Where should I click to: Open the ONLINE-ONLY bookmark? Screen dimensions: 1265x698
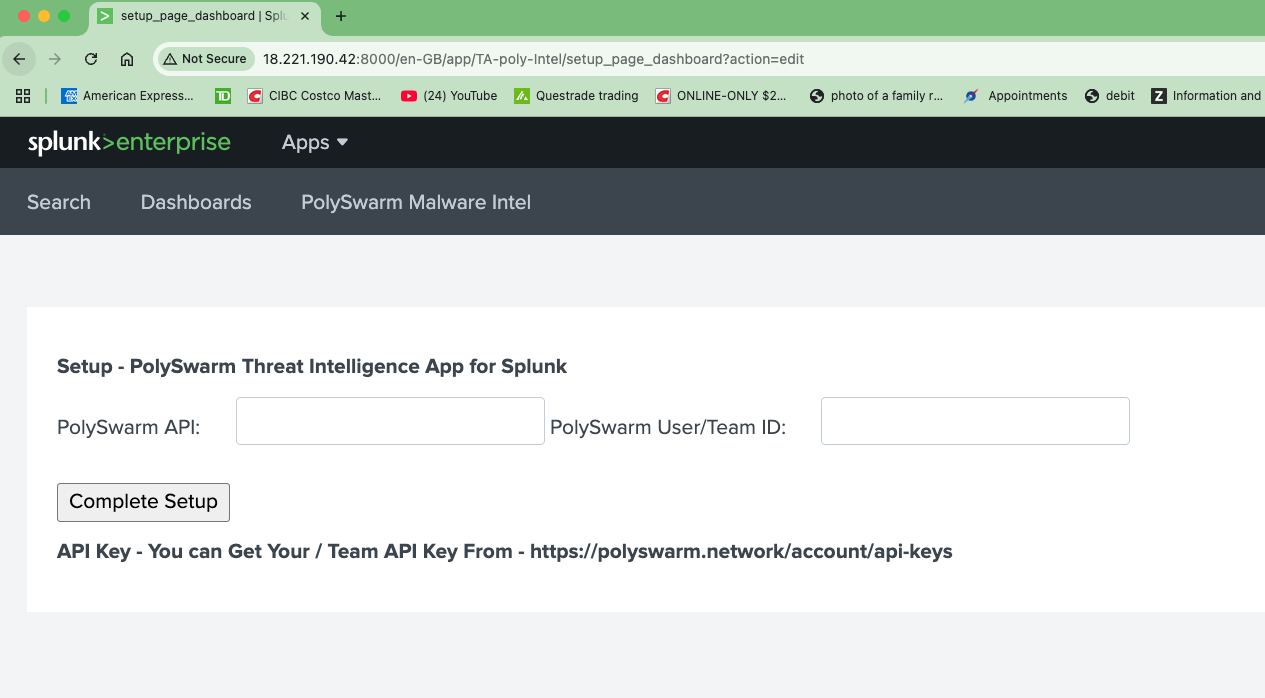pos(721,96)
